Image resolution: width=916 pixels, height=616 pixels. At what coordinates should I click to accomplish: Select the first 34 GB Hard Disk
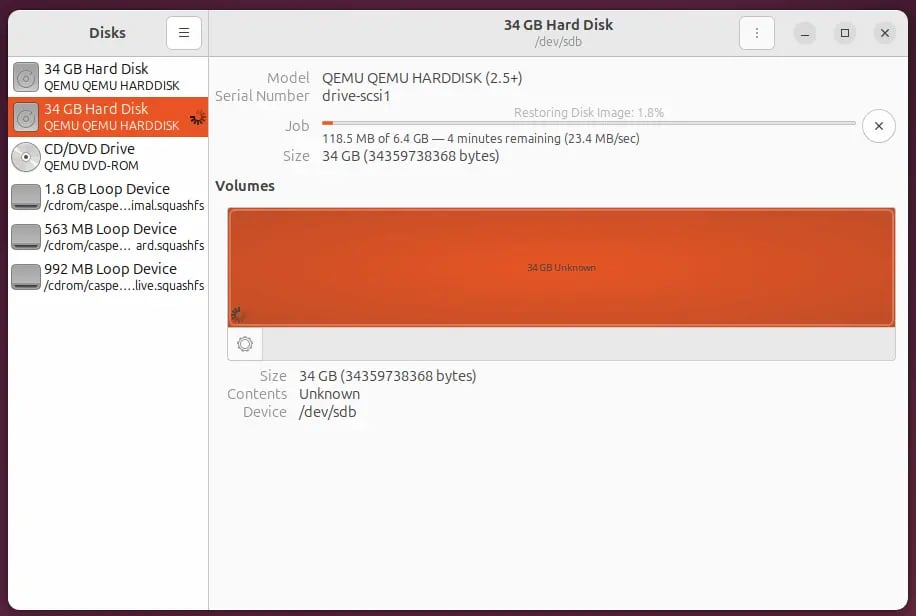click(108, 77)
